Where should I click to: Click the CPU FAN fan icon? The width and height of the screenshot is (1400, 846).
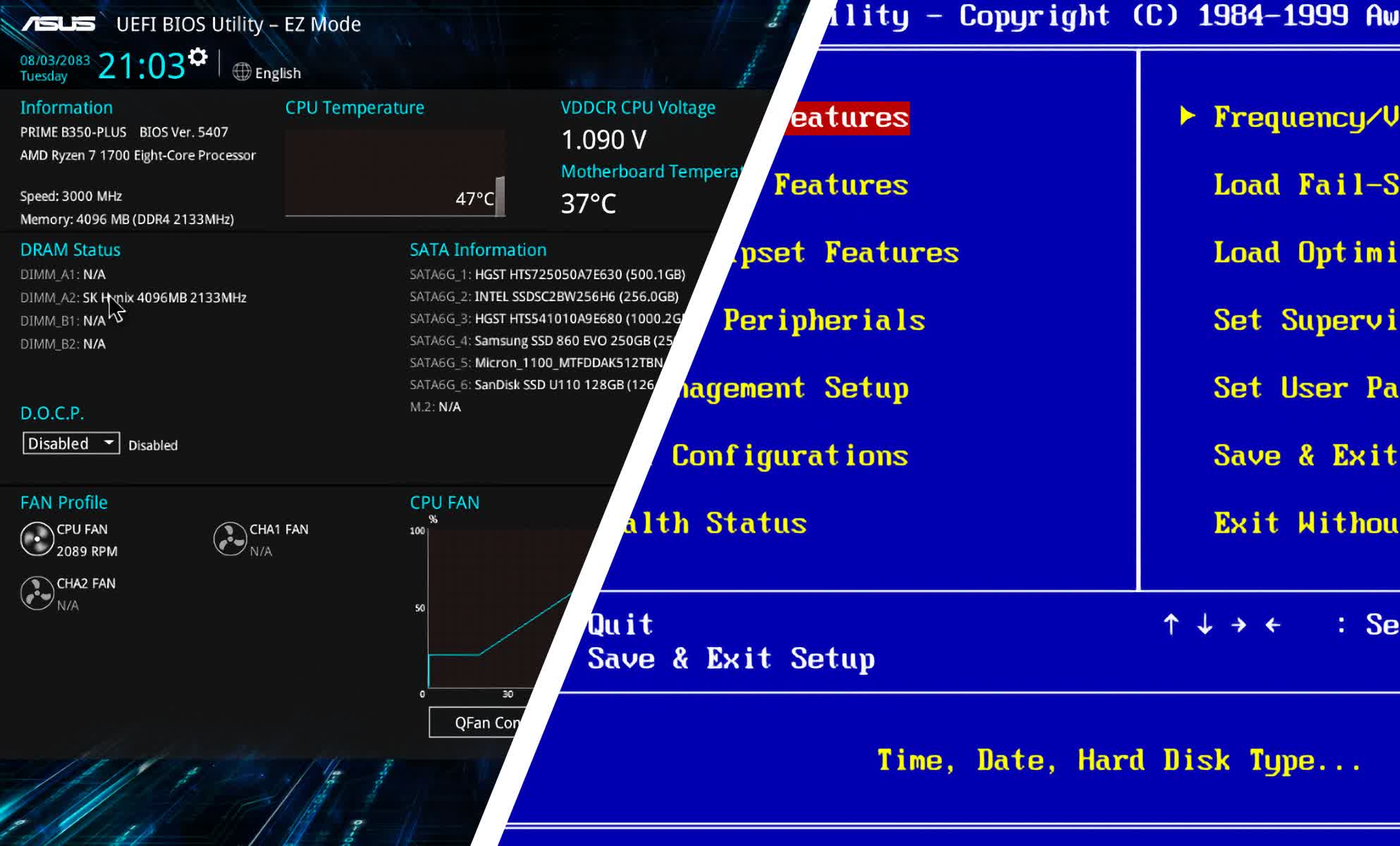pyautogui.click(x=37, y=539)
